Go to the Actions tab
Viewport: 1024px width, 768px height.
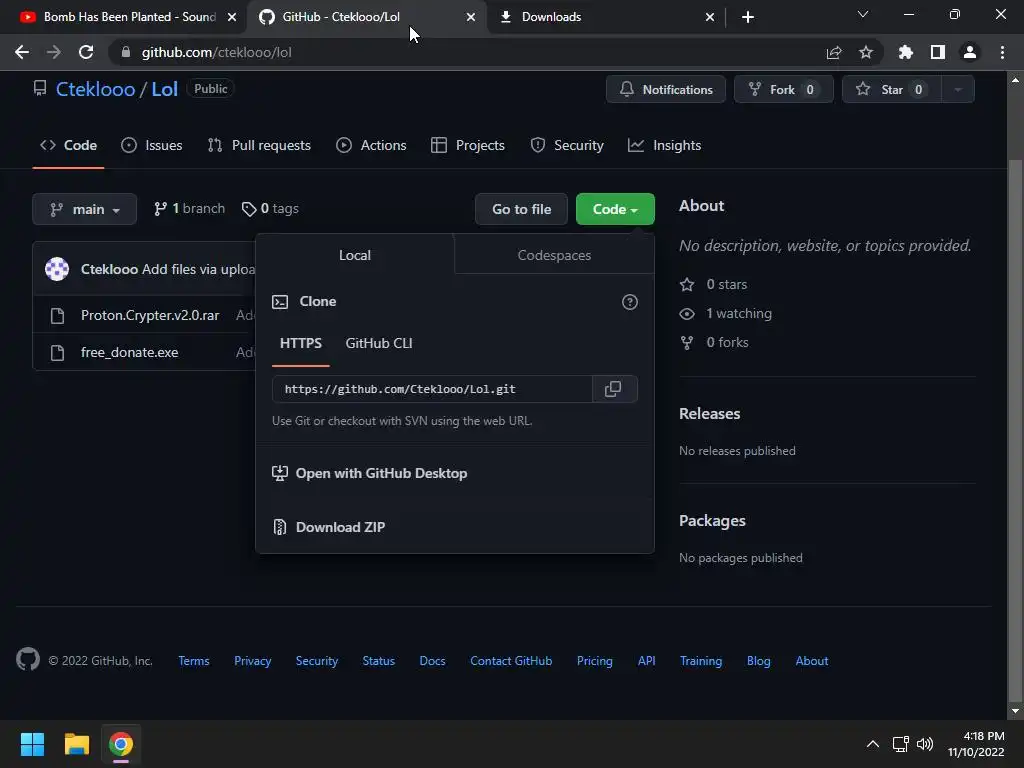[x=371, y=145]
